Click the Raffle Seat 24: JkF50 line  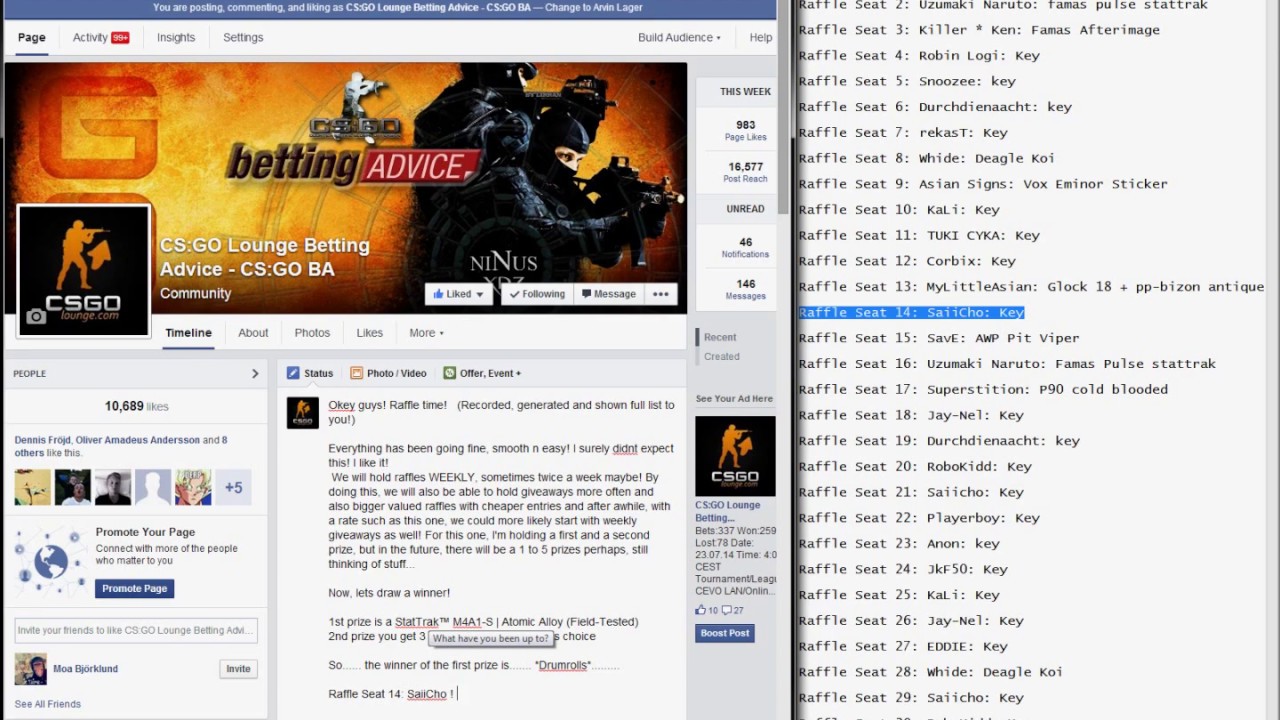tap(903, 569)
